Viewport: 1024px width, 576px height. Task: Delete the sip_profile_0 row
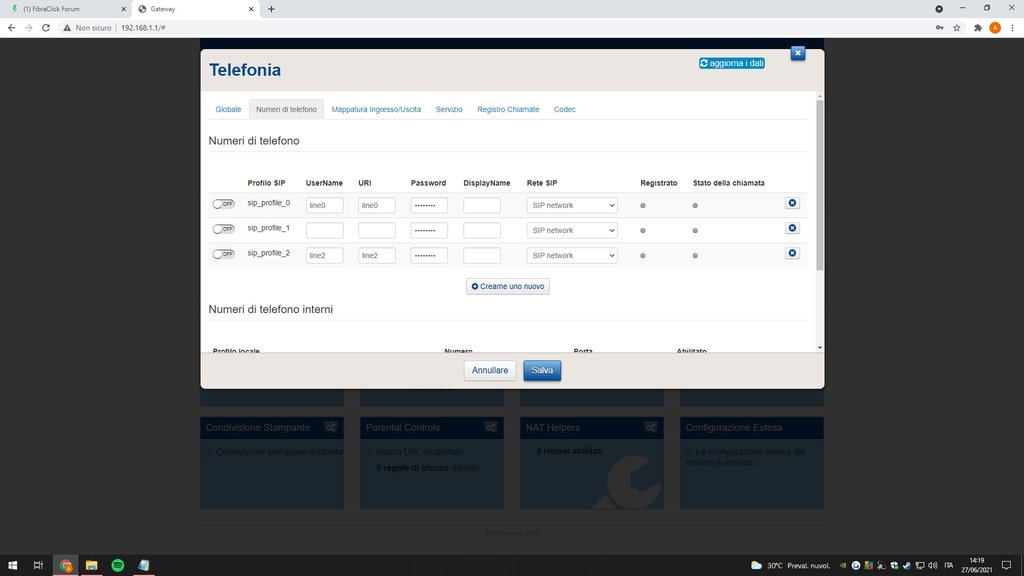(x=792, y=203)
